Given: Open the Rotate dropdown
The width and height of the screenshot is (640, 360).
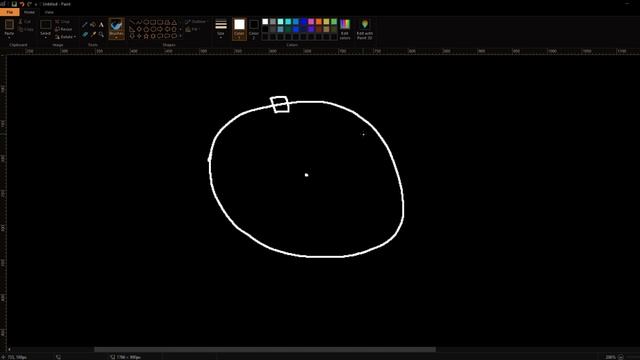Looking at the screenshot, I should [x=65, y=37].
